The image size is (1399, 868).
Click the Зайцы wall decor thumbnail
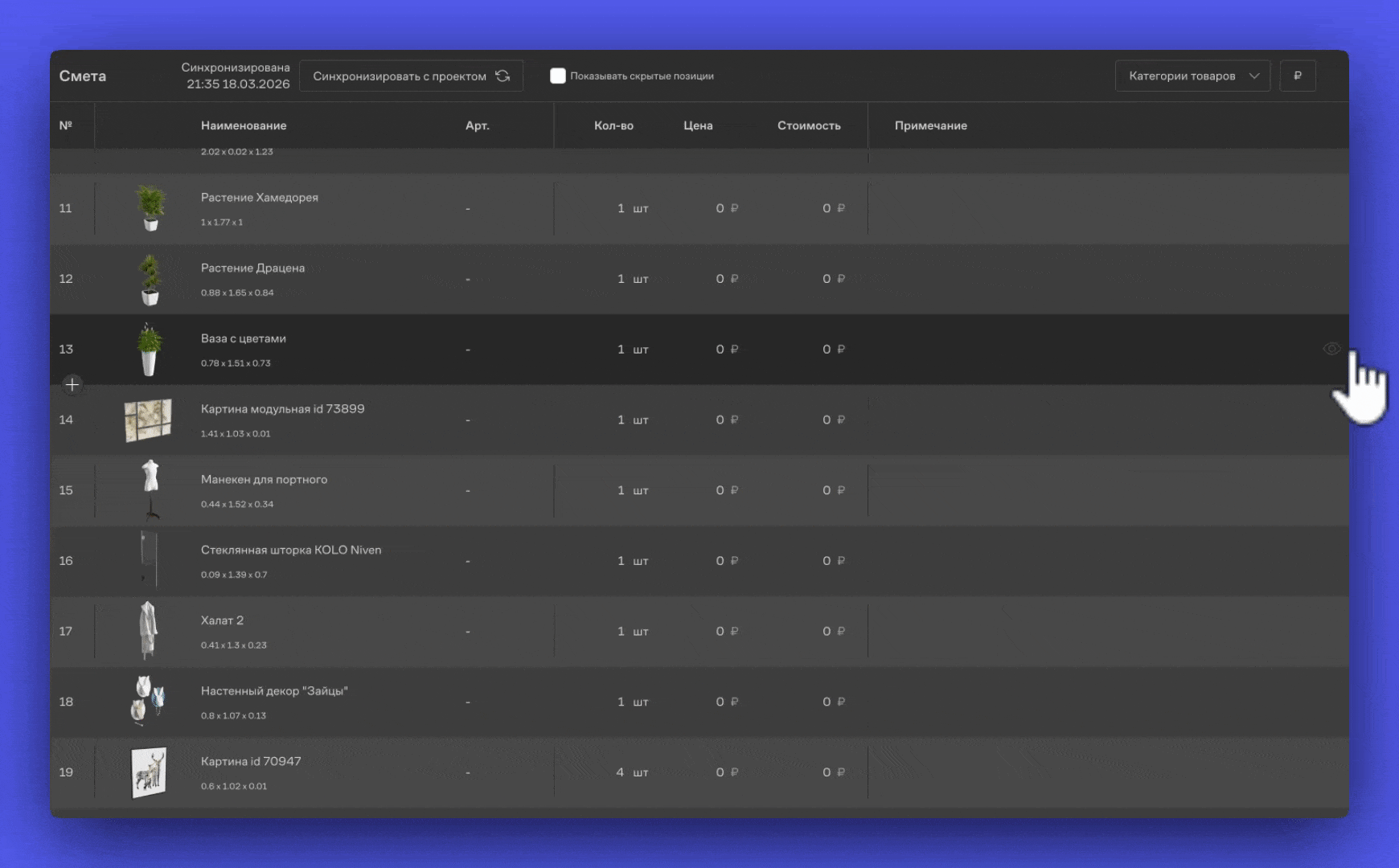click(x=148, y=701)
